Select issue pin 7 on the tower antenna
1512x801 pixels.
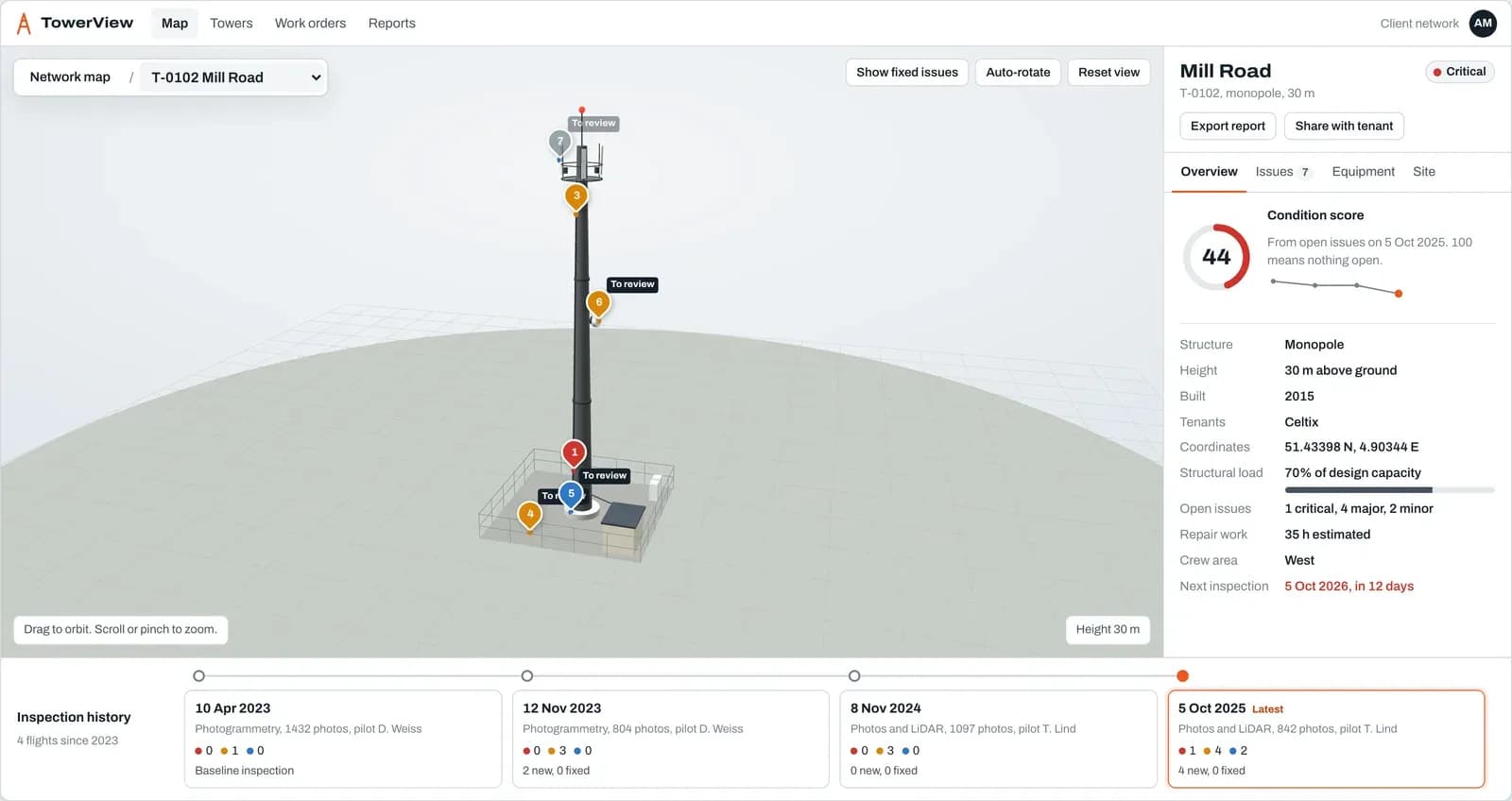click(x=559, y=143)
